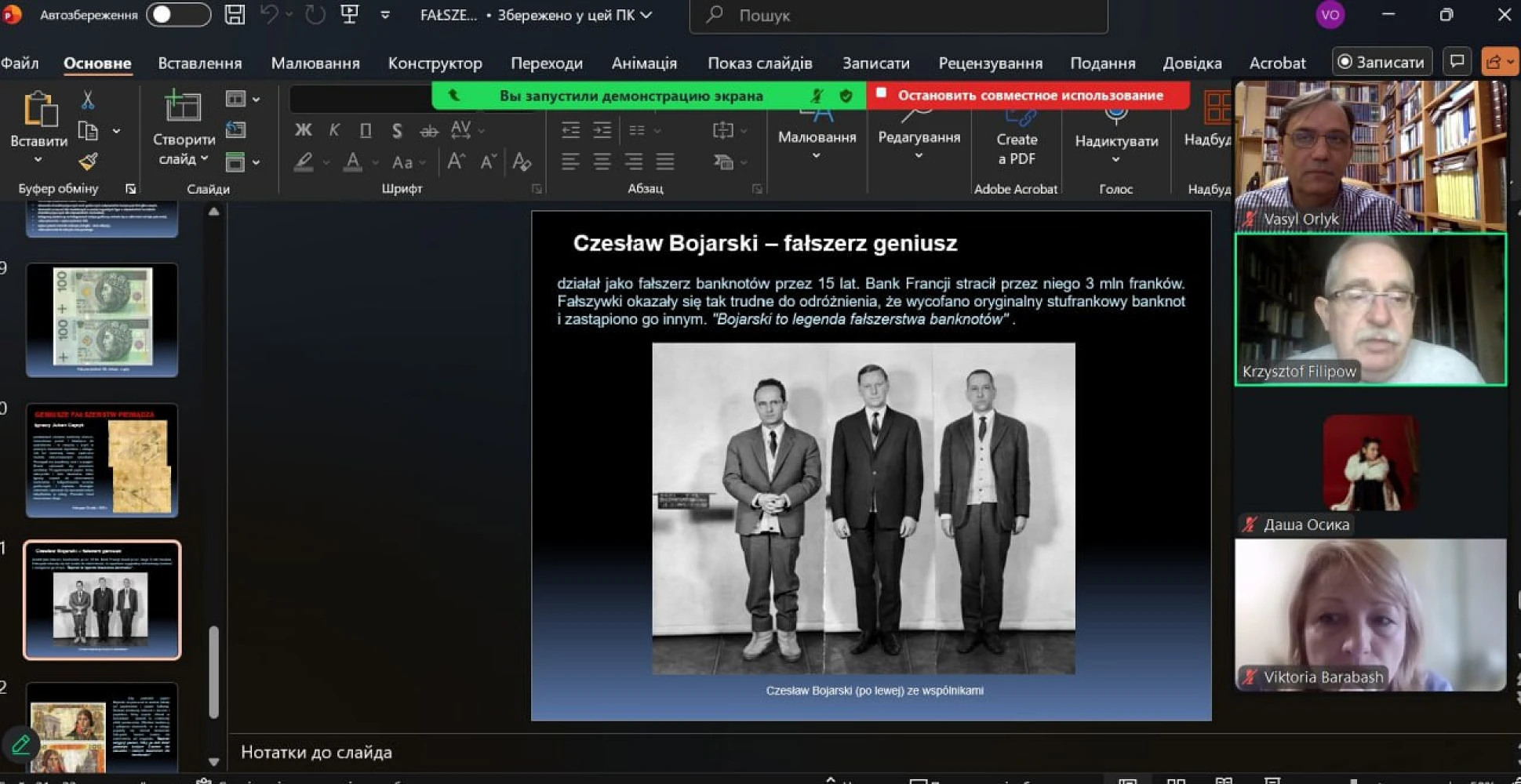Toggle the Автозбереження autosave switch
Image resolution: width=1521 pixels, height=784 pixels.
click(178, 15)
